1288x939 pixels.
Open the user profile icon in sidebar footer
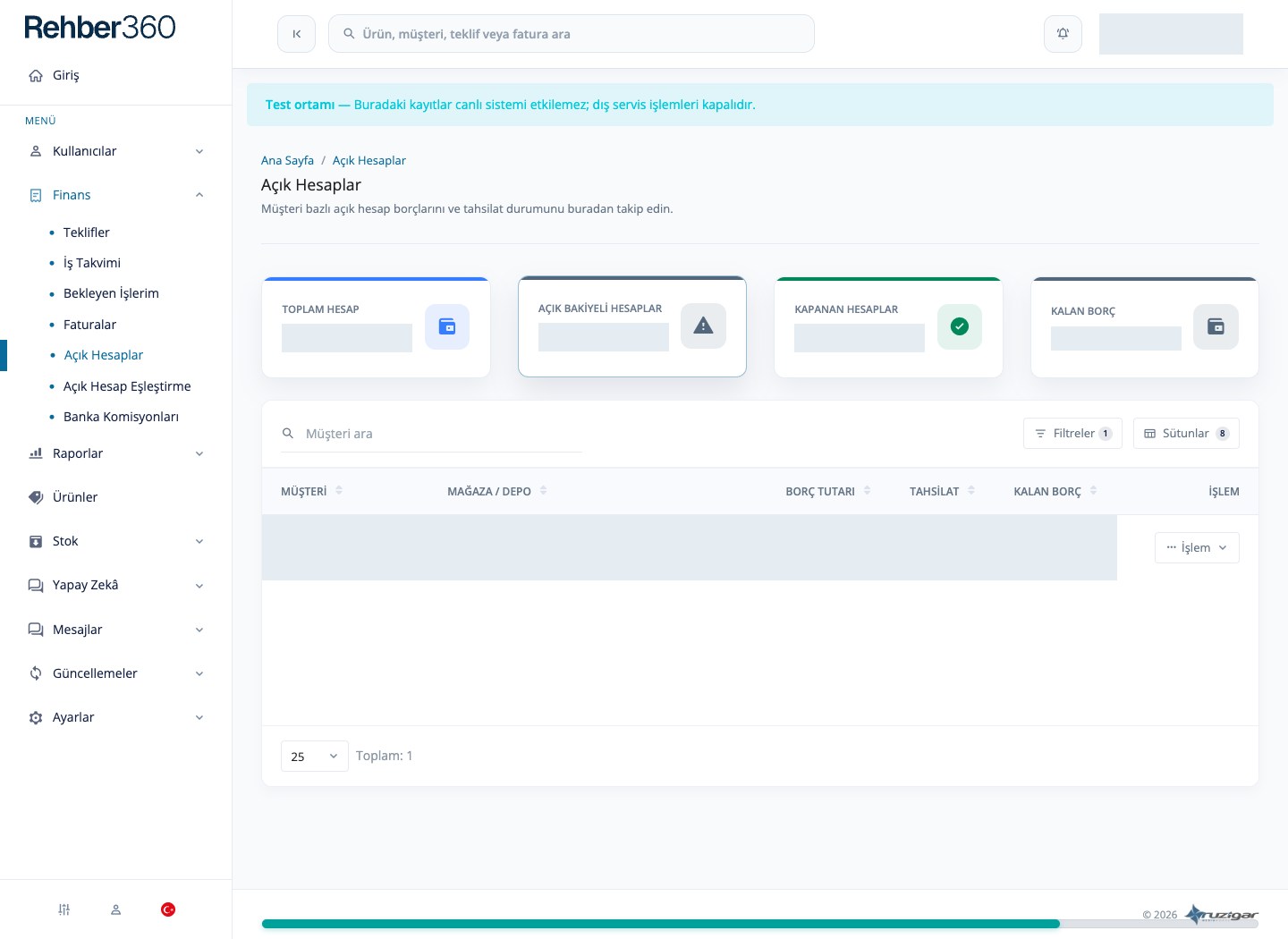tap(115, 909)
